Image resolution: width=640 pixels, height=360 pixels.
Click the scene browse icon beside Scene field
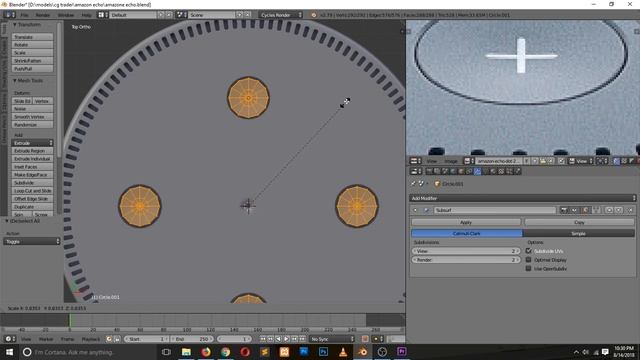point(181,15)
